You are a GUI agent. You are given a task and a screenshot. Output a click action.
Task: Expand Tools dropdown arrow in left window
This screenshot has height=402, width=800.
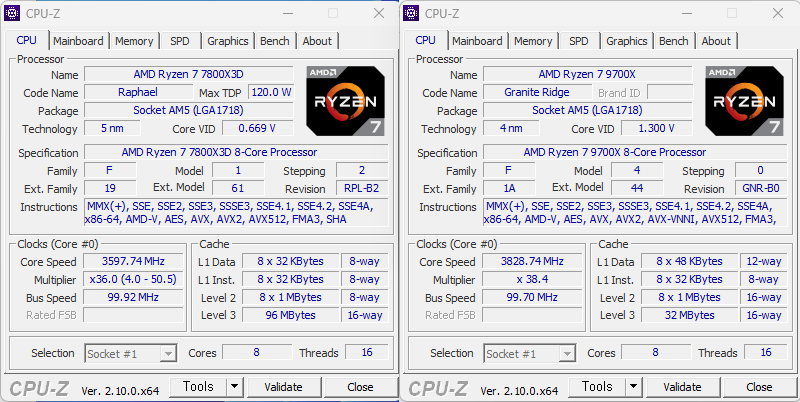pyautogui.click(x=234, y=387)
